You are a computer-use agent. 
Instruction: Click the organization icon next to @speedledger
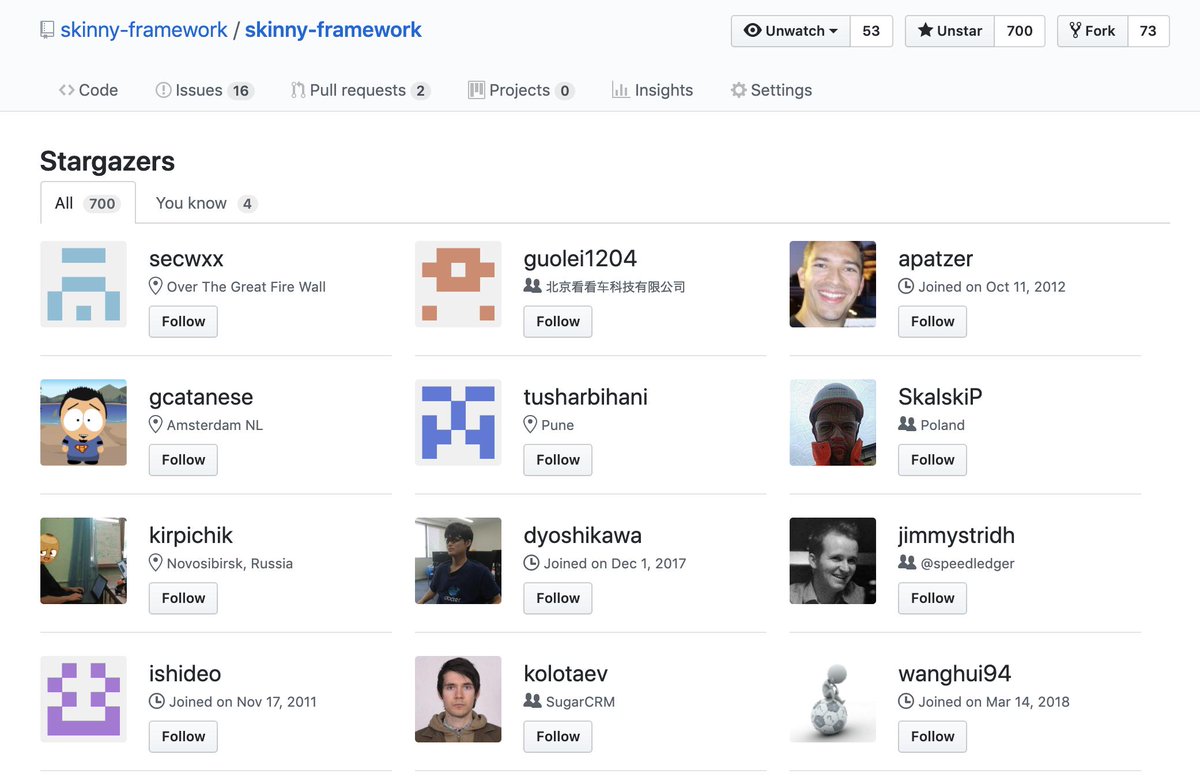tap(907, 563)
